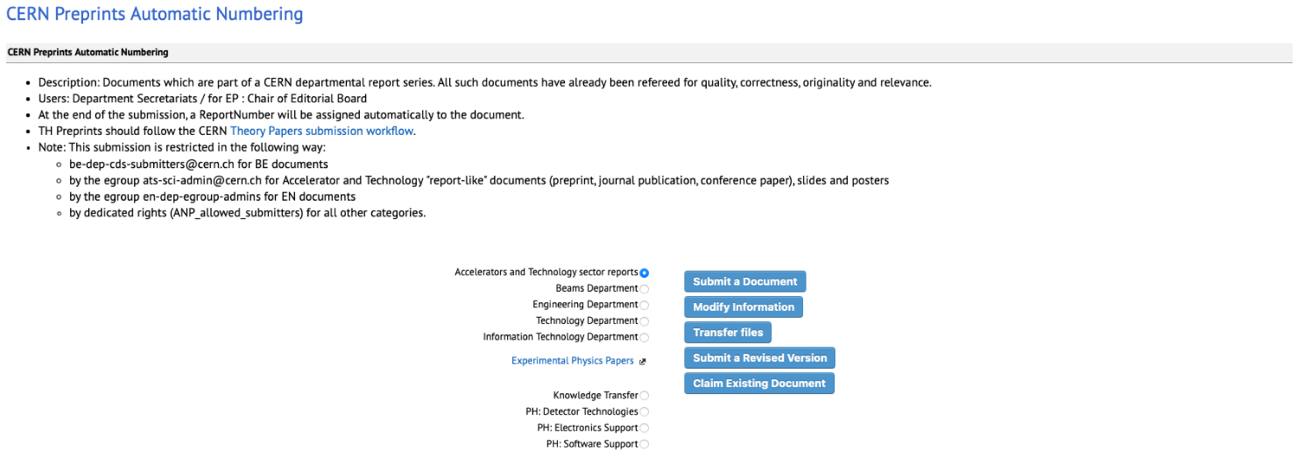Select the Technology Department radio button

click(644, 321)
